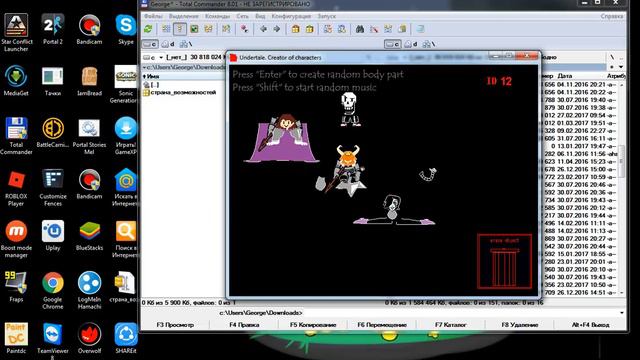Open the Выделение menu
640x360 pixels.
(x=183, y=16)
